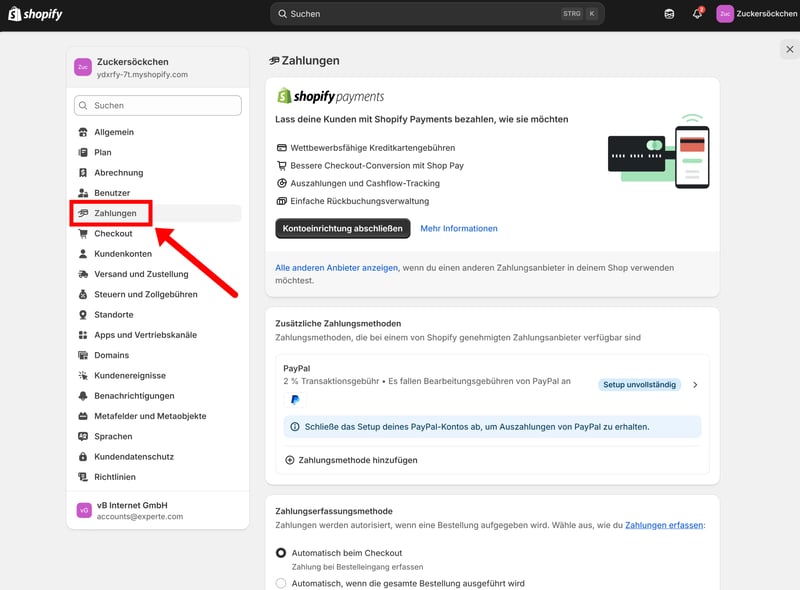Select 'Automatisch, wenn die gesamte Bestellung ausgeführt wird' option
The width and height of the screenshot is (800, 590).
pyautogui.click(x=281, y=583)
